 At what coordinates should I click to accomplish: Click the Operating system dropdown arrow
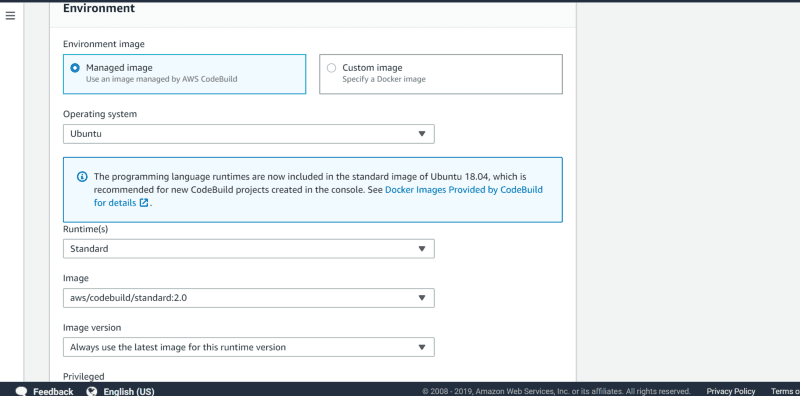[421, 134]
